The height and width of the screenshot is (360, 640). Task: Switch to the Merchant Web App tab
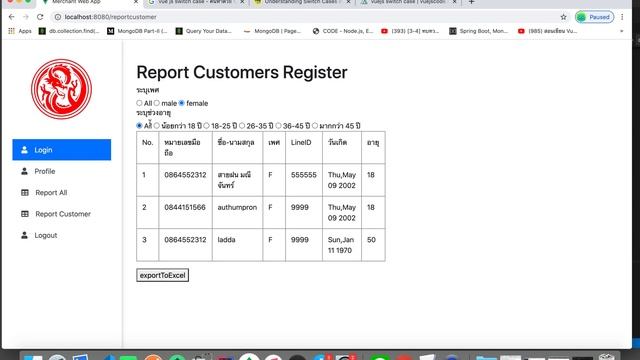pos(90,2)
